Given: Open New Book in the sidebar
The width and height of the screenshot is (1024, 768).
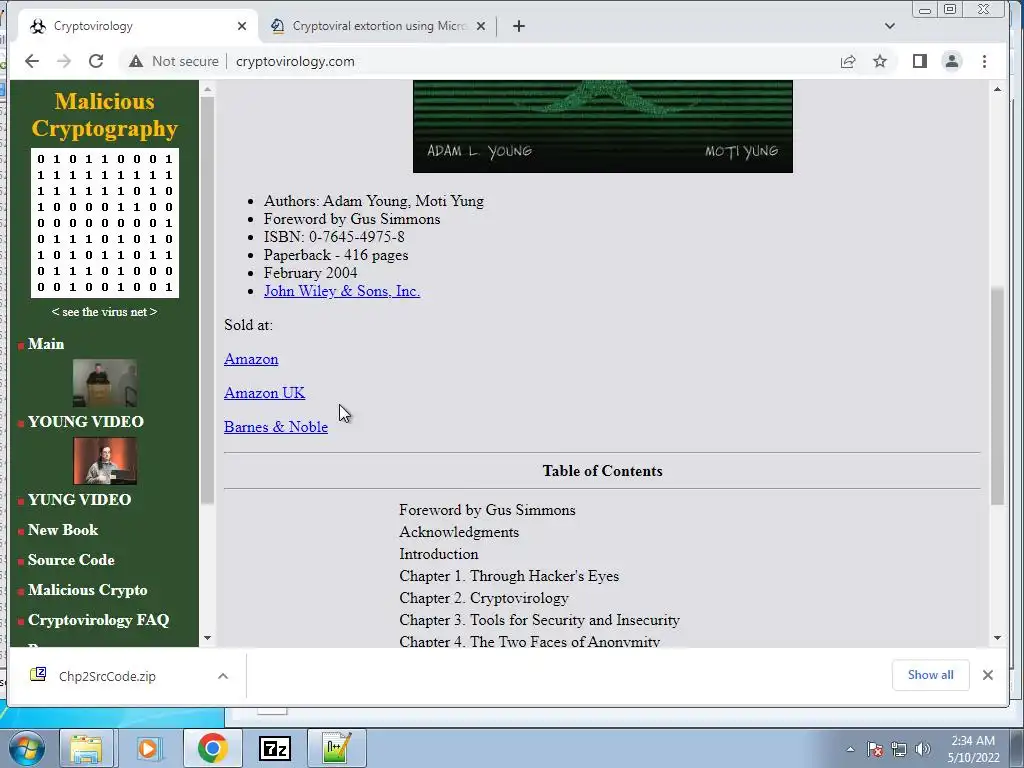Looking at the screenshot, I should coord(63,530).
